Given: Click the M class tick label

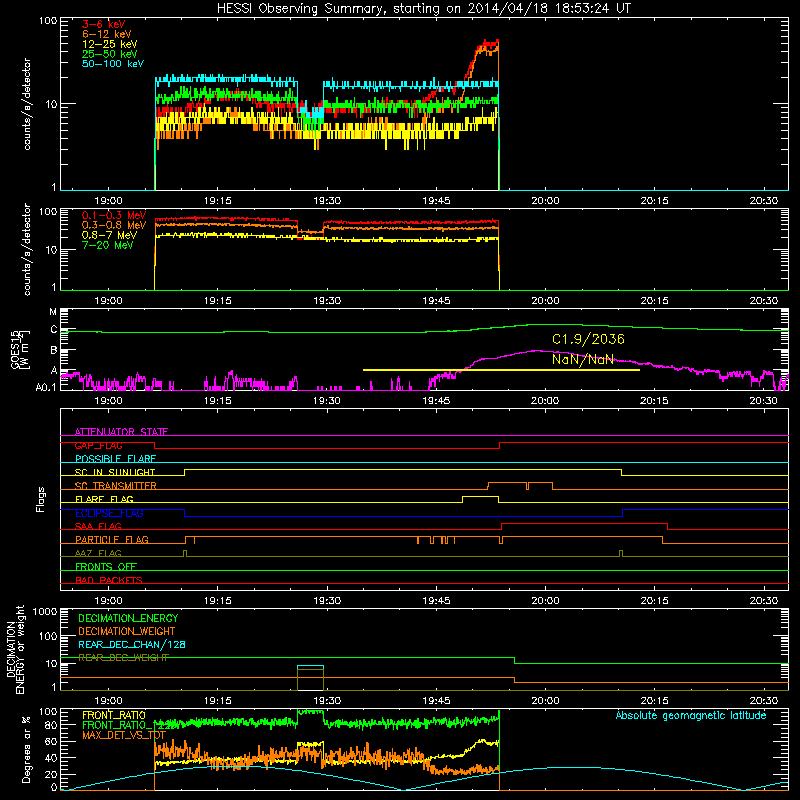Looking at the screenshot, I should [x=53, y=312].
